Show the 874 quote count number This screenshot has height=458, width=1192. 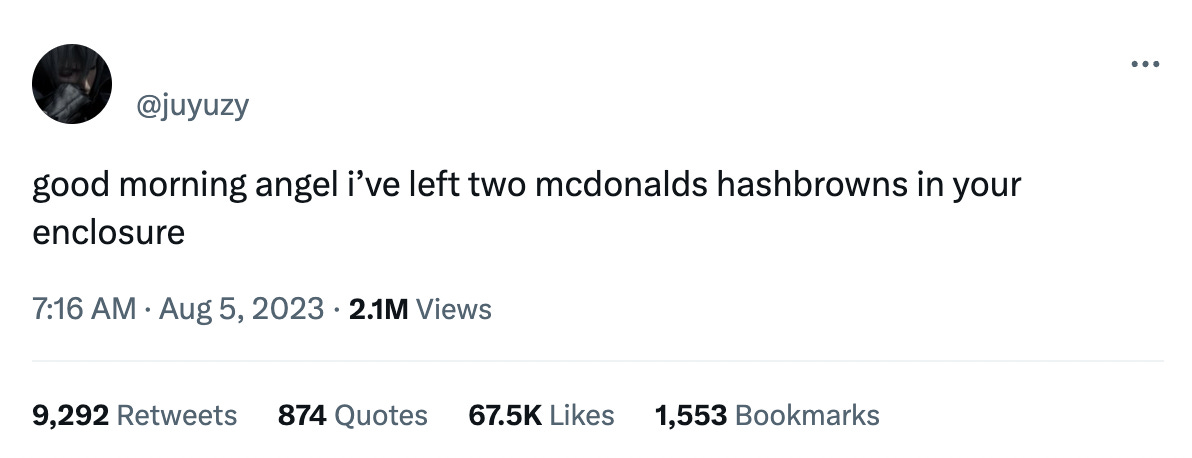pos(302,415)
